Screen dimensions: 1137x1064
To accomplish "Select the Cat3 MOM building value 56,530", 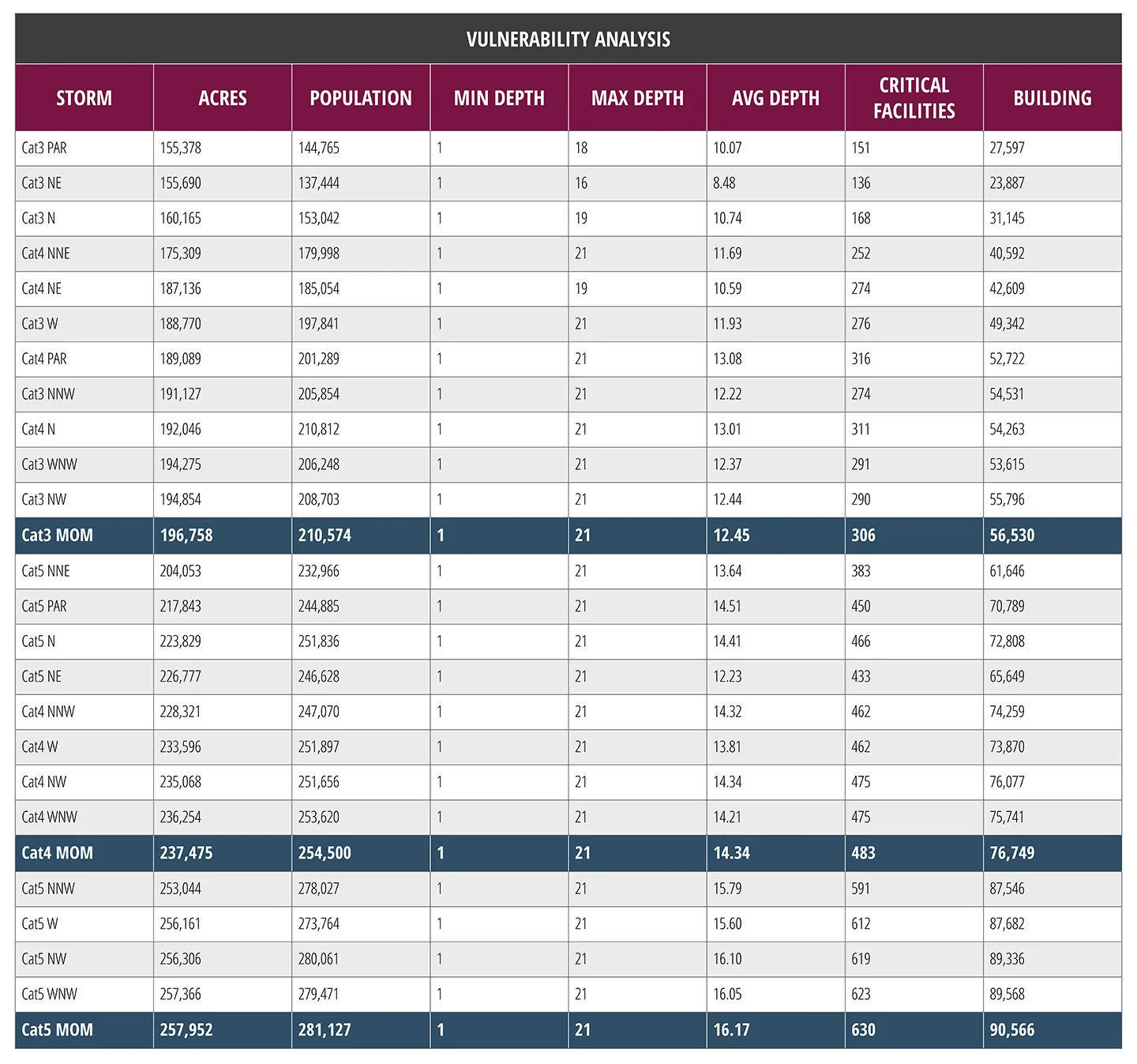I will tap(1011, 536).
